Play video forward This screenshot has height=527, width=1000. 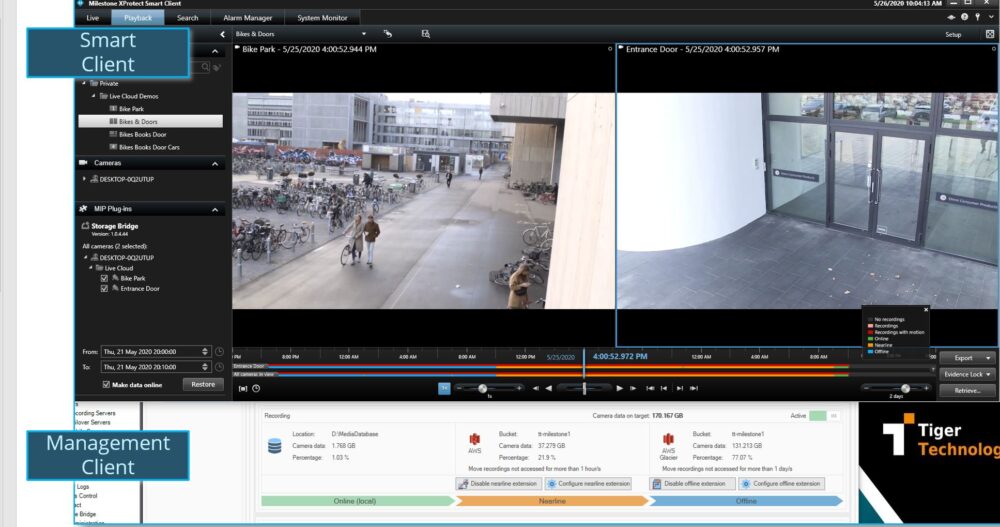tap(620, 388)
